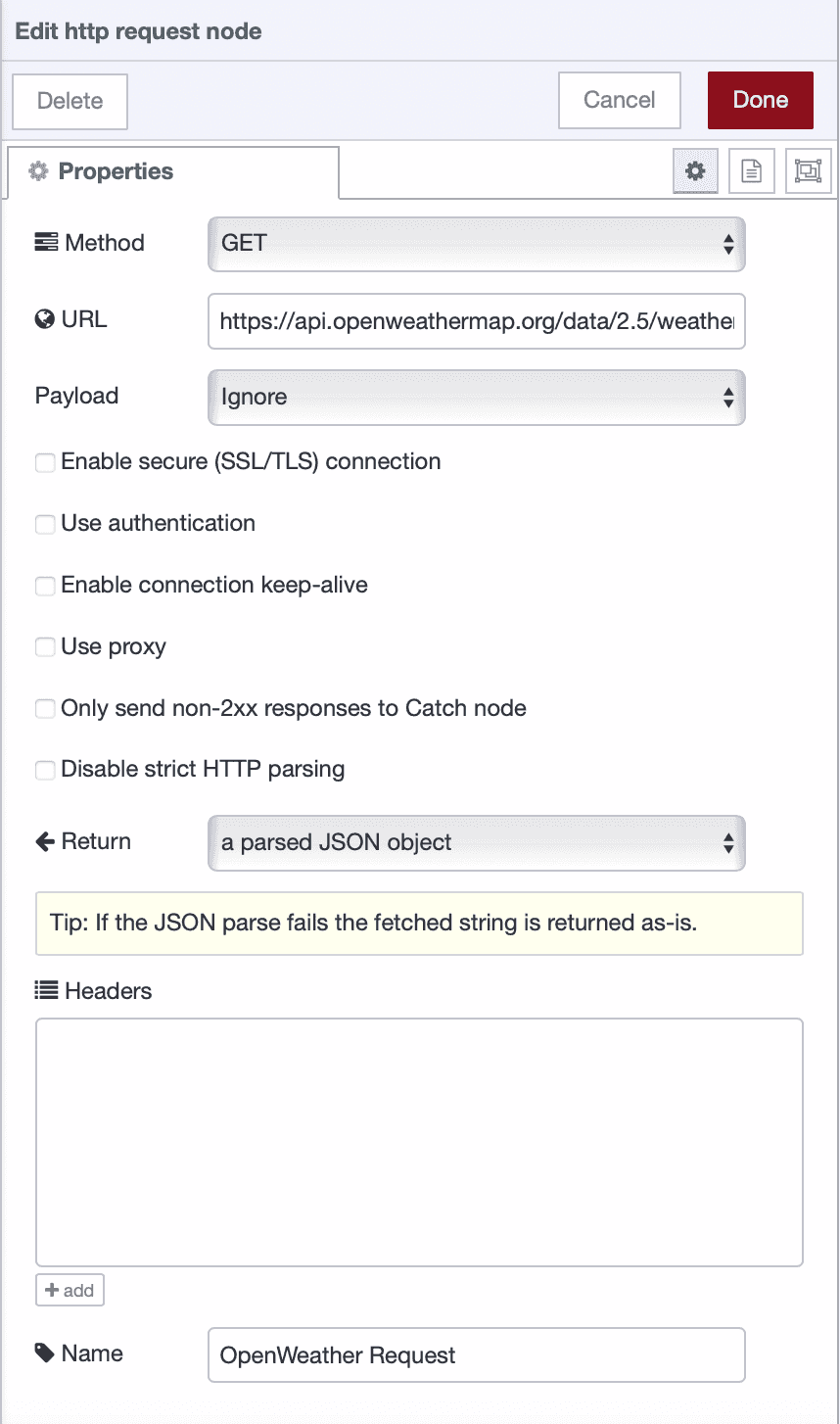This screenshot has height=1424, width=840.
Task: Open the node settings gear icon
Action: (x=695, y=170)
